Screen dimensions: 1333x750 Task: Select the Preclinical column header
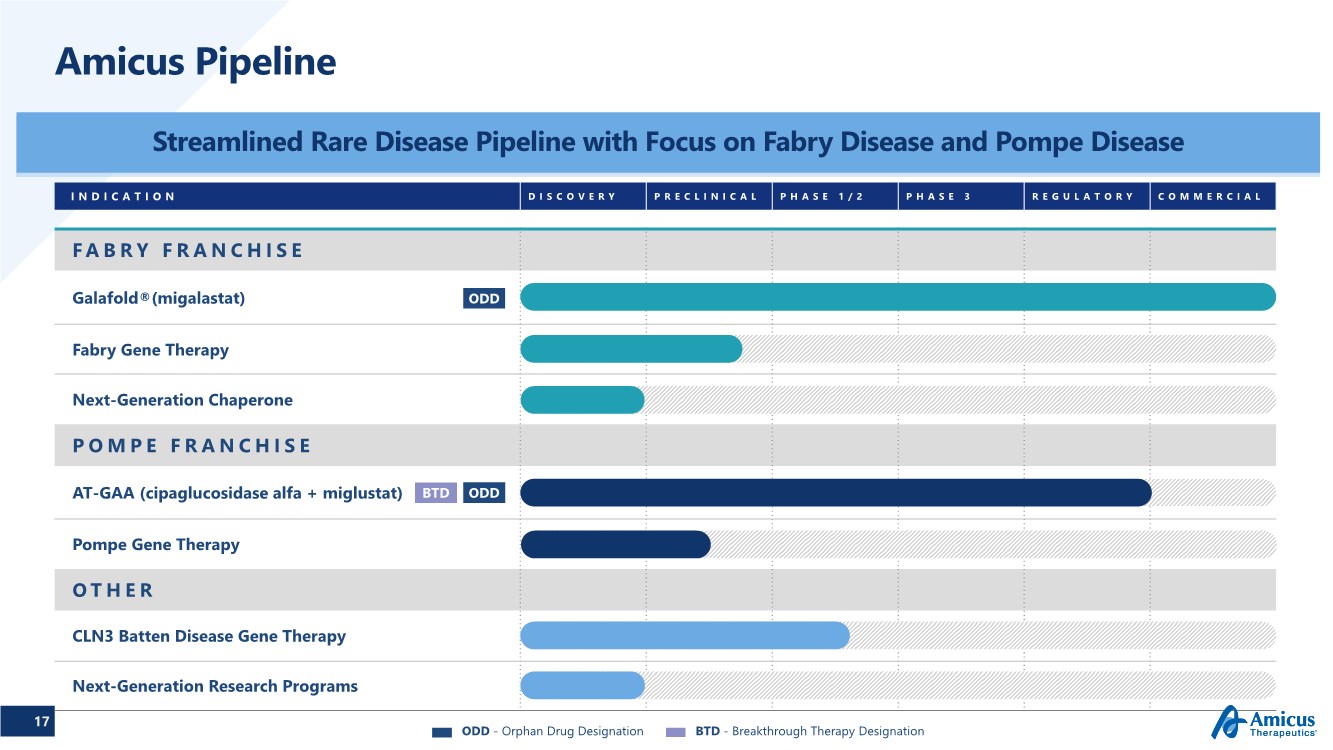pos(708,196)
